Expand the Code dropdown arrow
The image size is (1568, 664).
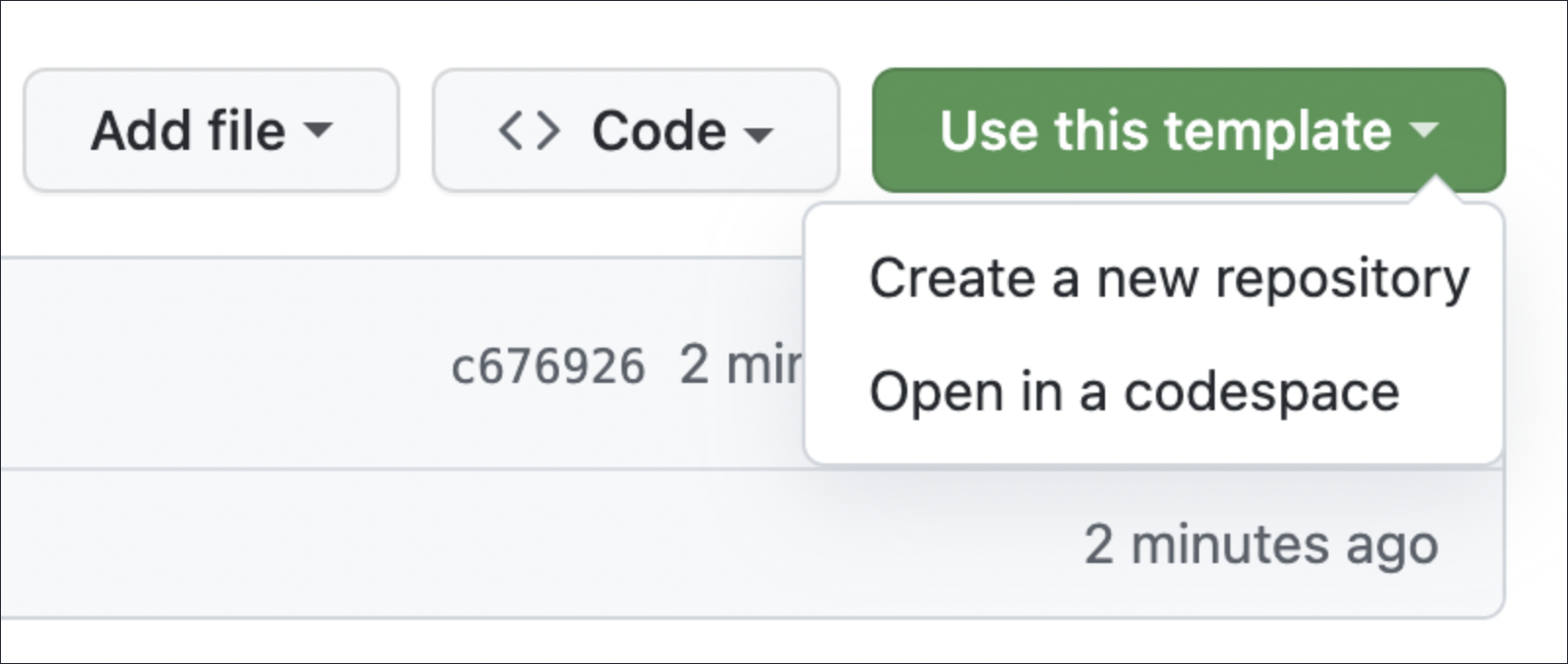pyautogui.click(x=759, y=132)
